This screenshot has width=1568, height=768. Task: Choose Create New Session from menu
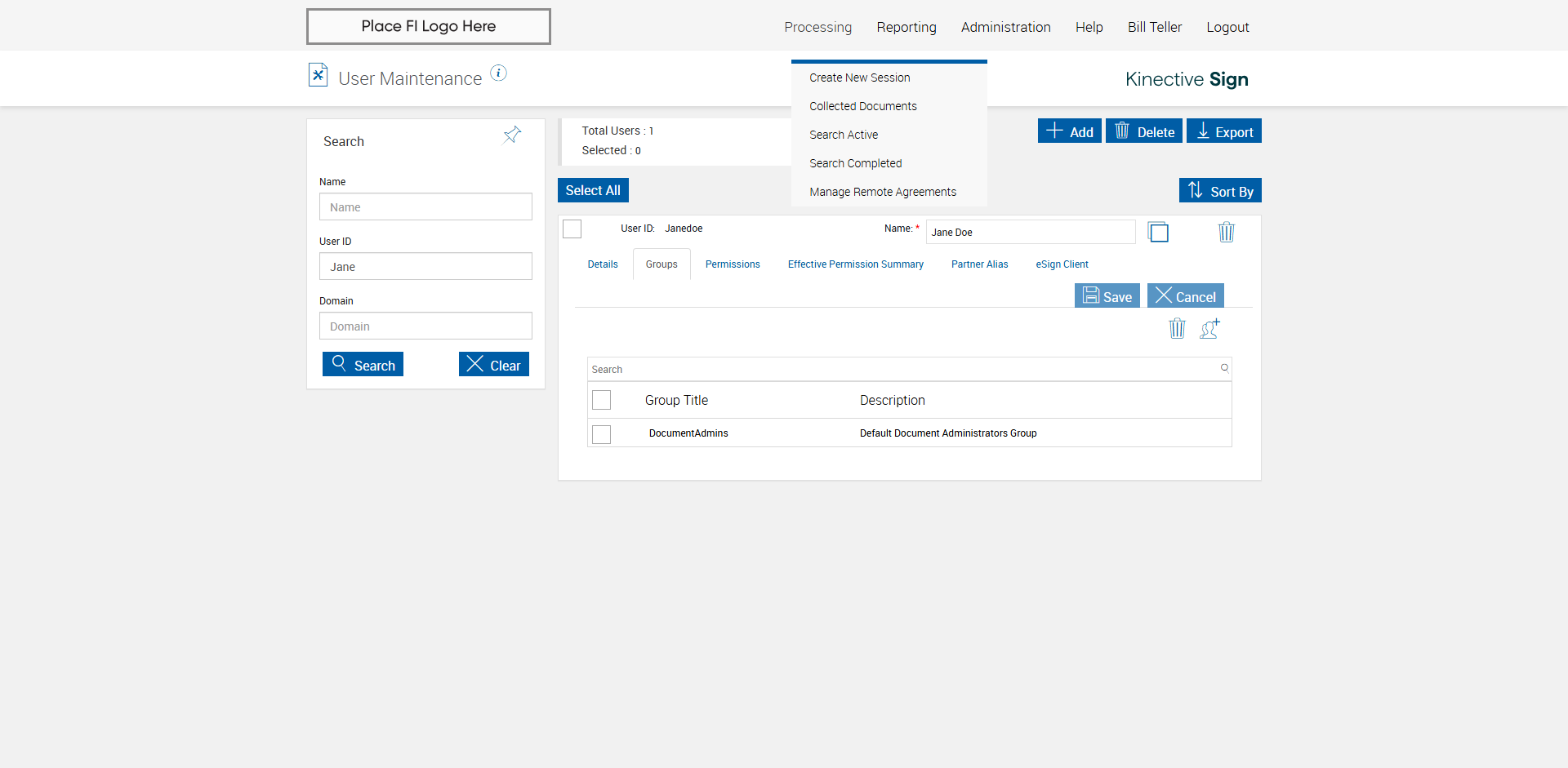[860, 78]
